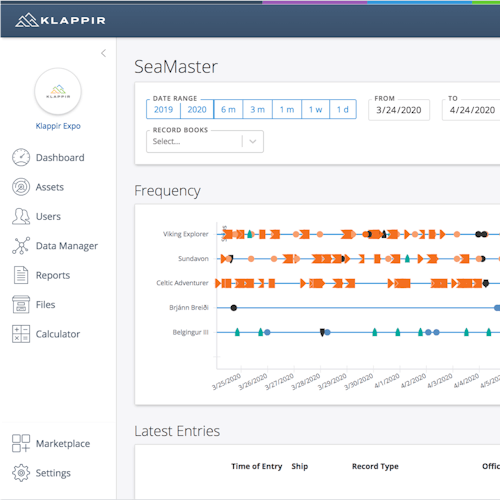Set date range to 1 w
Image resolution: width=500 pixels, height=500 pixels.
pos(316,109)
